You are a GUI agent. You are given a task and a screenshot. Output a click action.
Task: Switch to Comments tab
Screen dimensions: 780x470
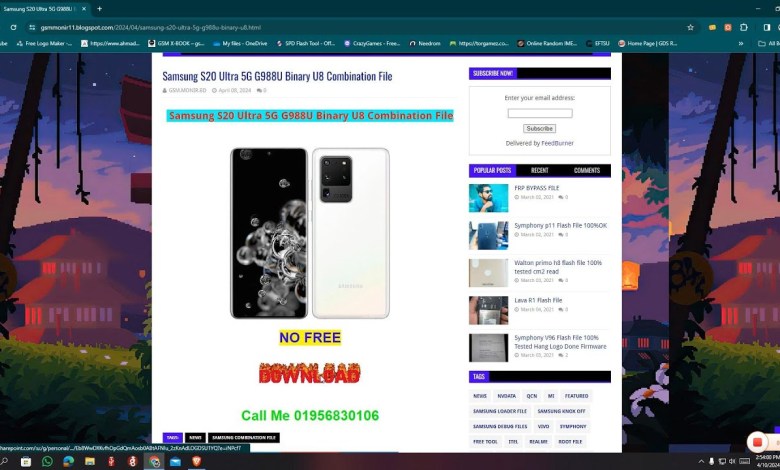point(586,171)
